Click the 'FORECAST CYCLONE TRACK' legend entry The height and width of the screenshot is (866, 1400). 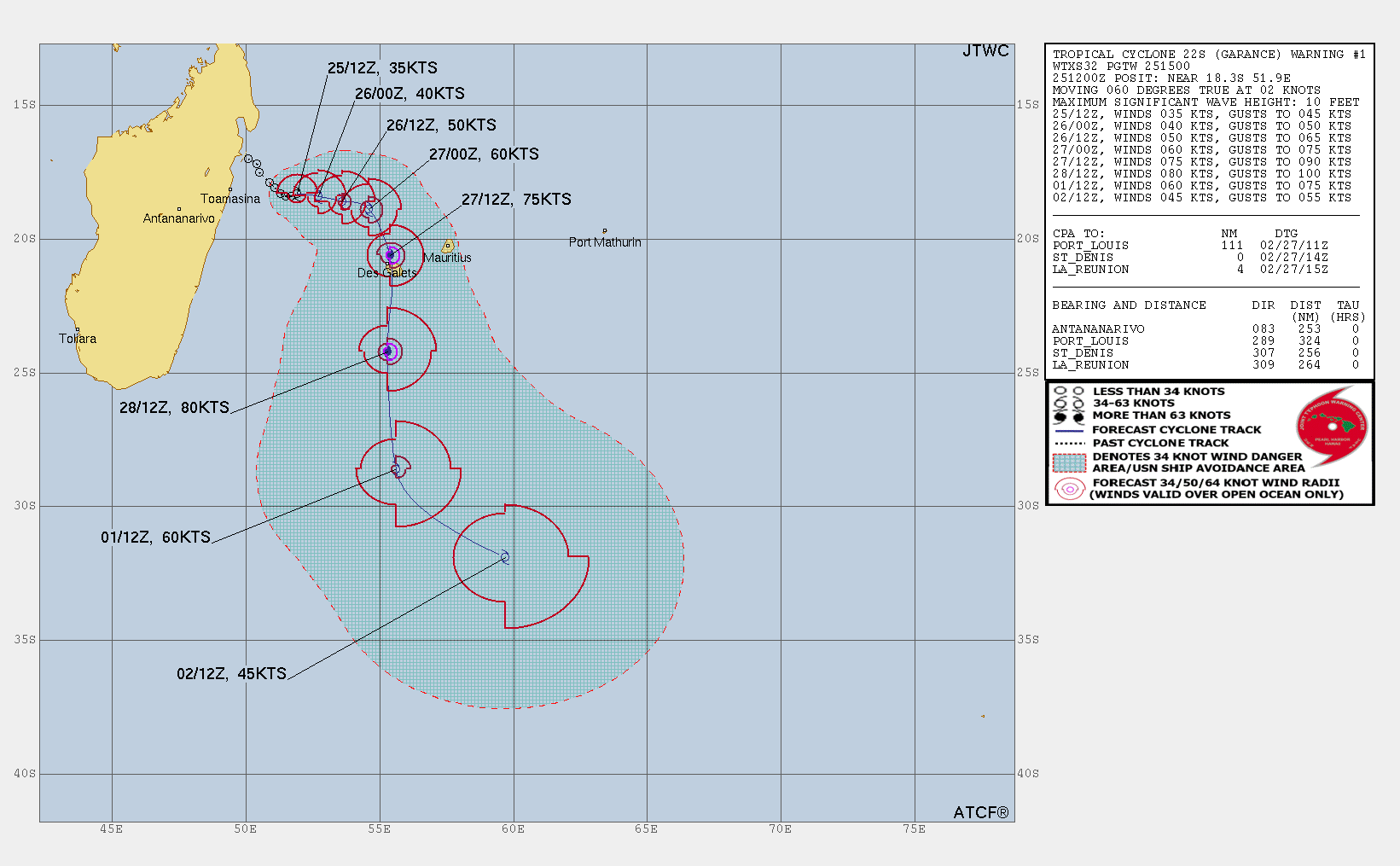pyautogui.click(x=1176, y=430)
